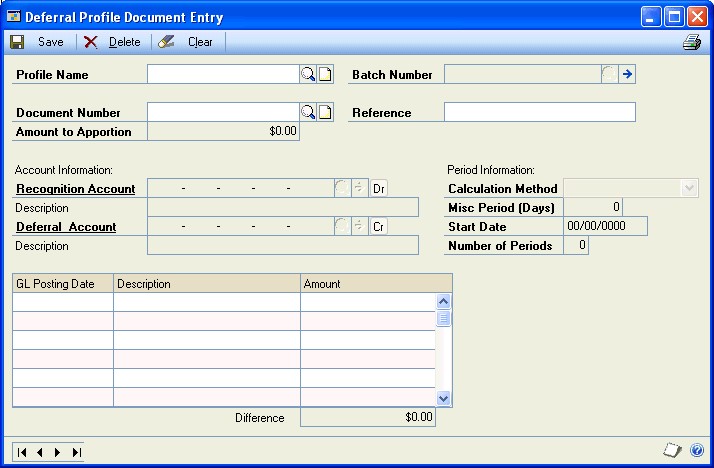Click first row GL Posting Date cell
The image size is (714, 468).
tap(63, 302)
